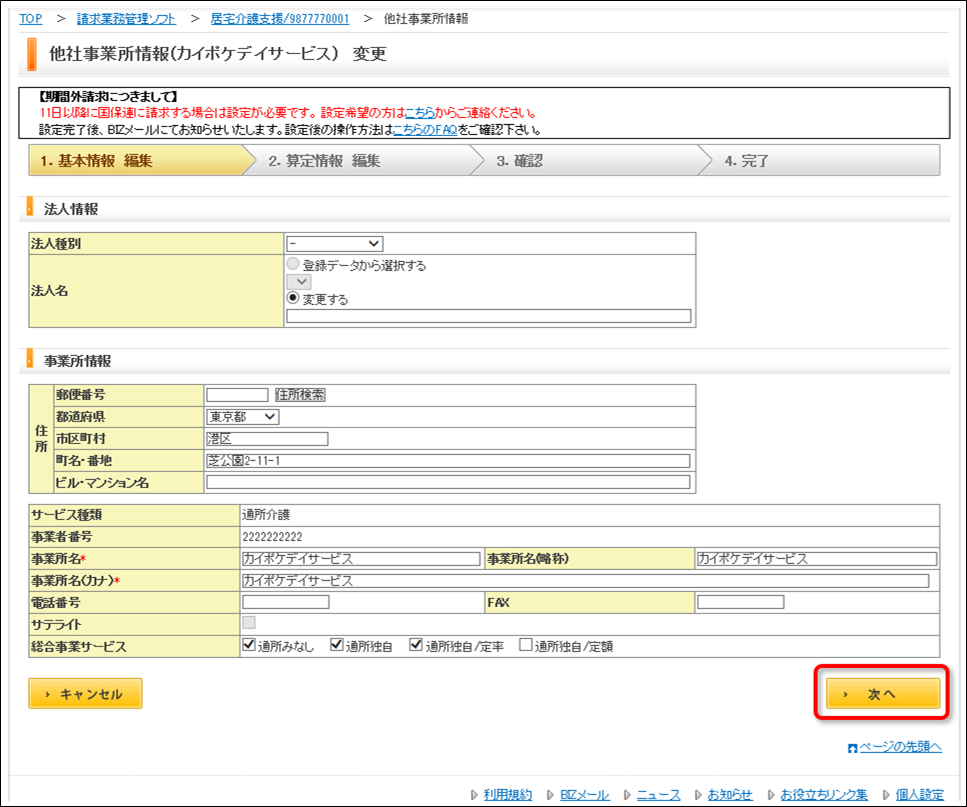Click the 通所介護 service type text
967x807 pixels.
point(266,515)
